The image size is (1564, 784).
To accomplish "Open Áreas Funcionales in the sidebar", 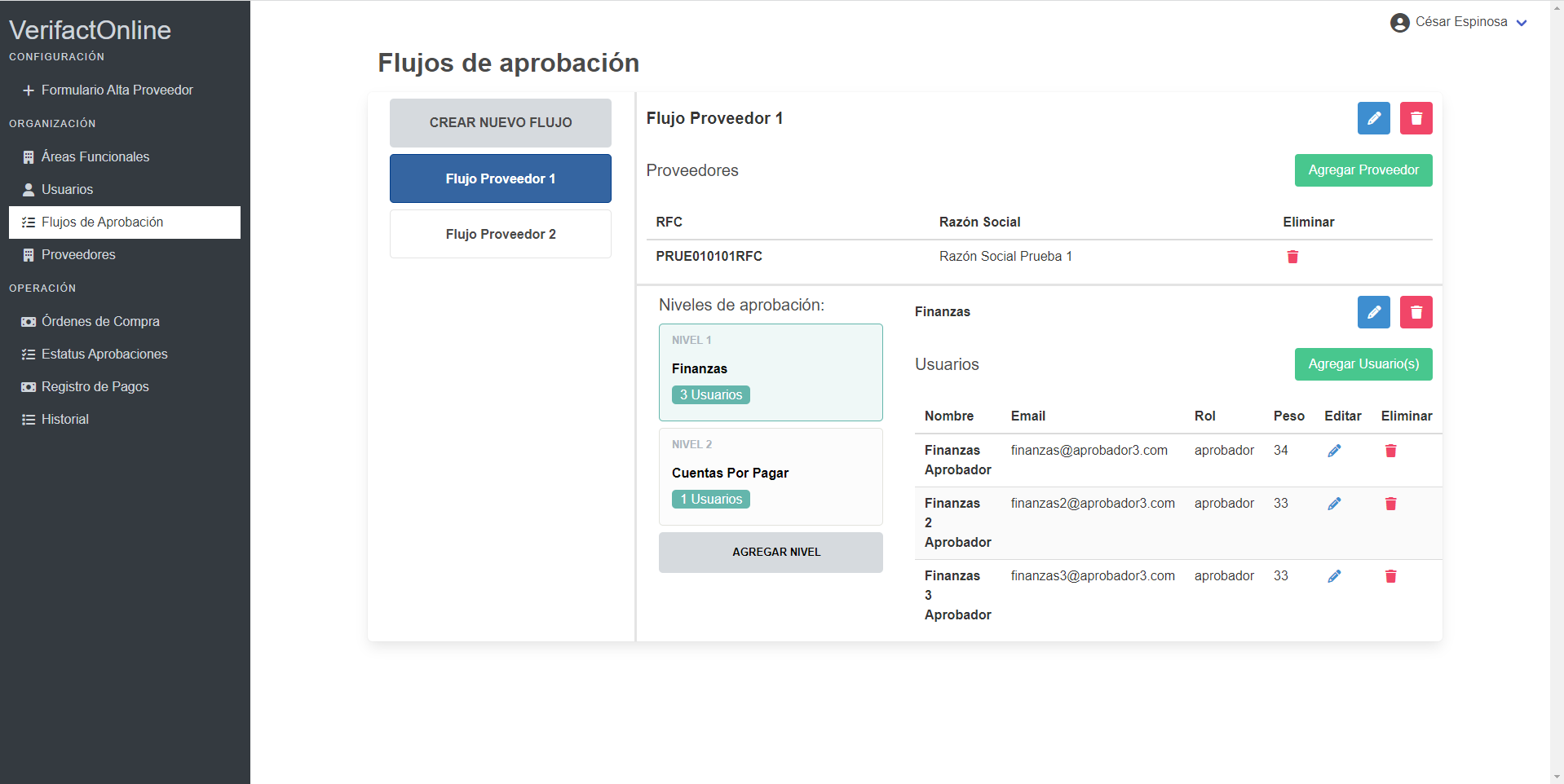I will pyautogui.click(x=95, y=157).
